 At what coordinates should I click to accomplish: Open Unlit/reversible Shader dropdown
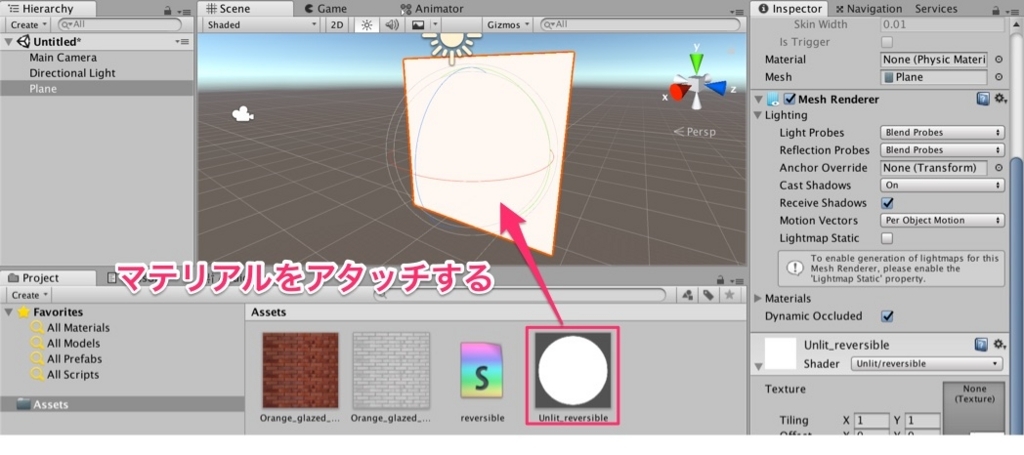(x=927, y=364)
